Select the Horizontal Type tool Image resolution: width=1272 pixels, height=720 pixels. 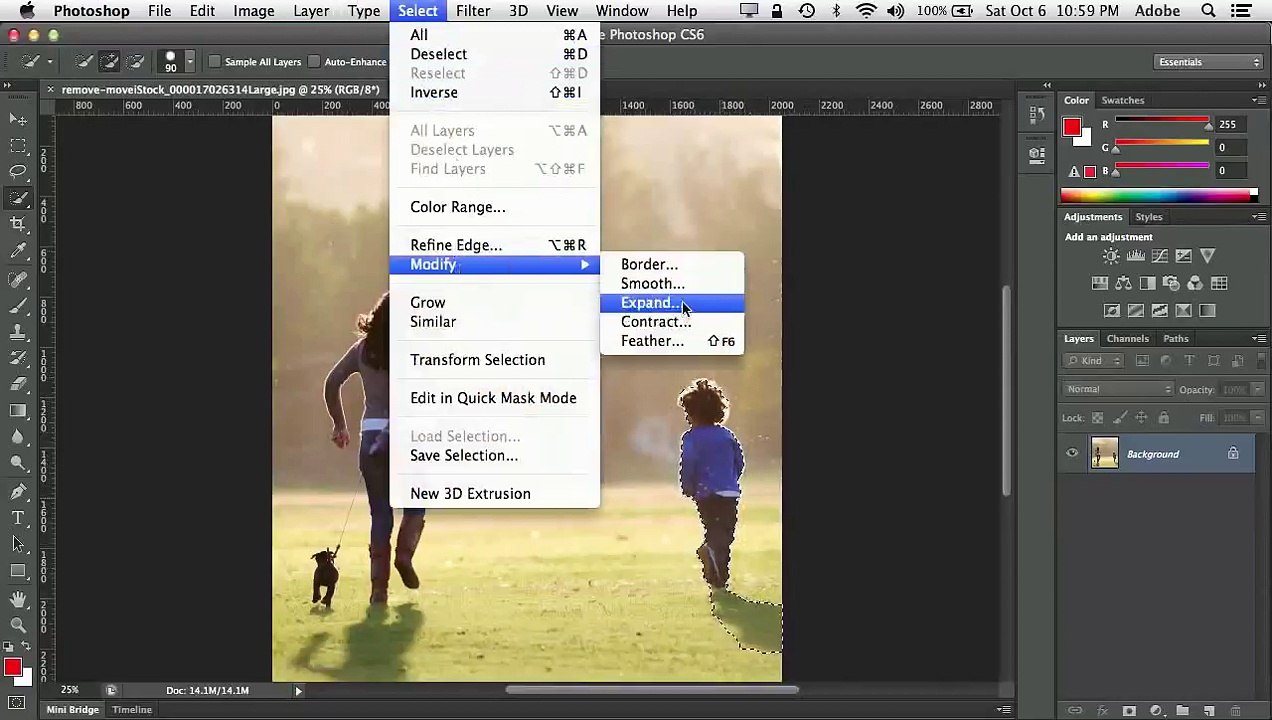click(x=18, y=518)
